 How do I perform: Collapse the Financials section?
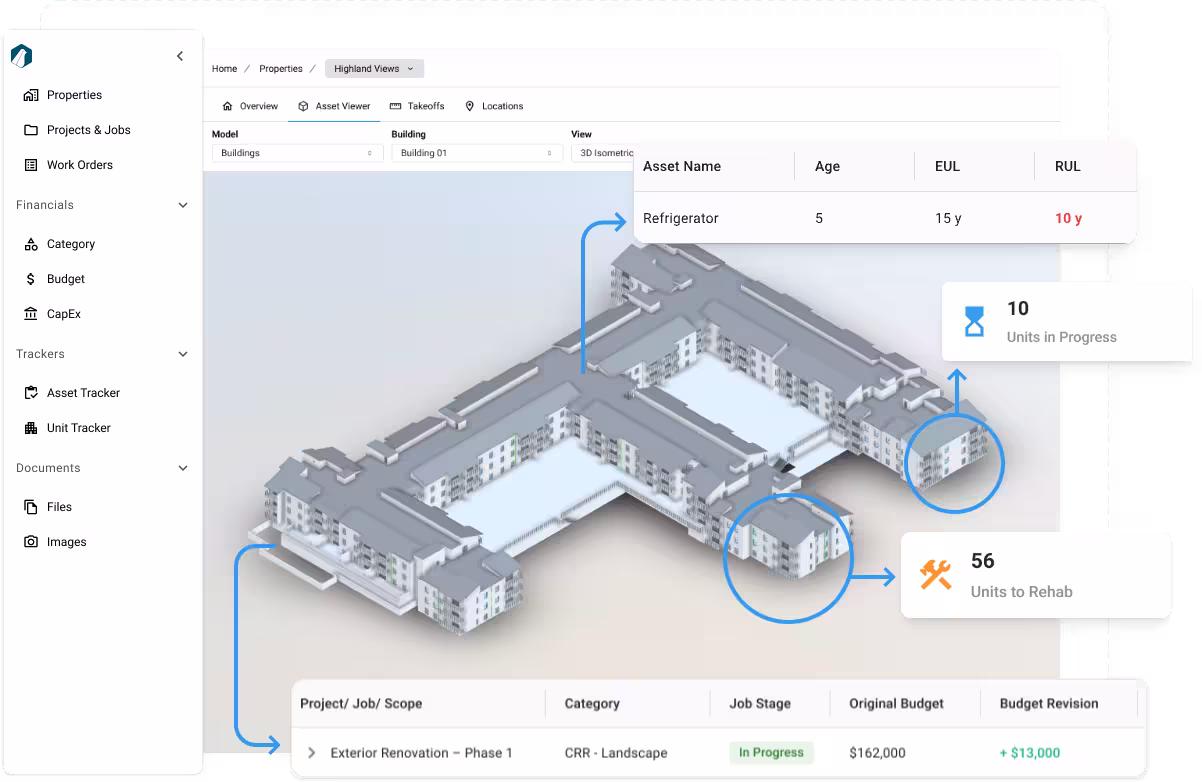(183, 205)
